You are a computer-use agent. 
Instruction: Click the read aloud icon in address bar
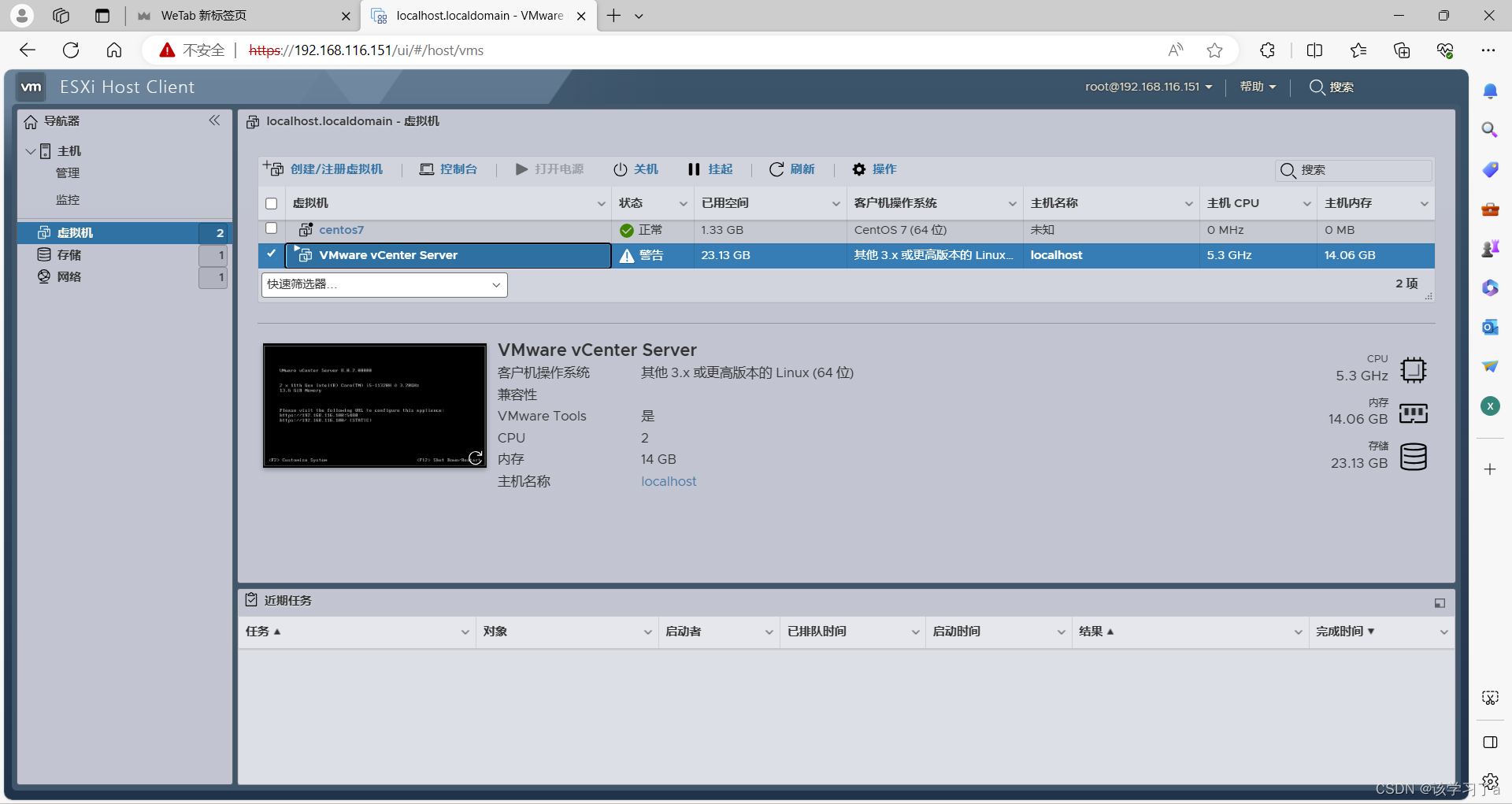1176,50
